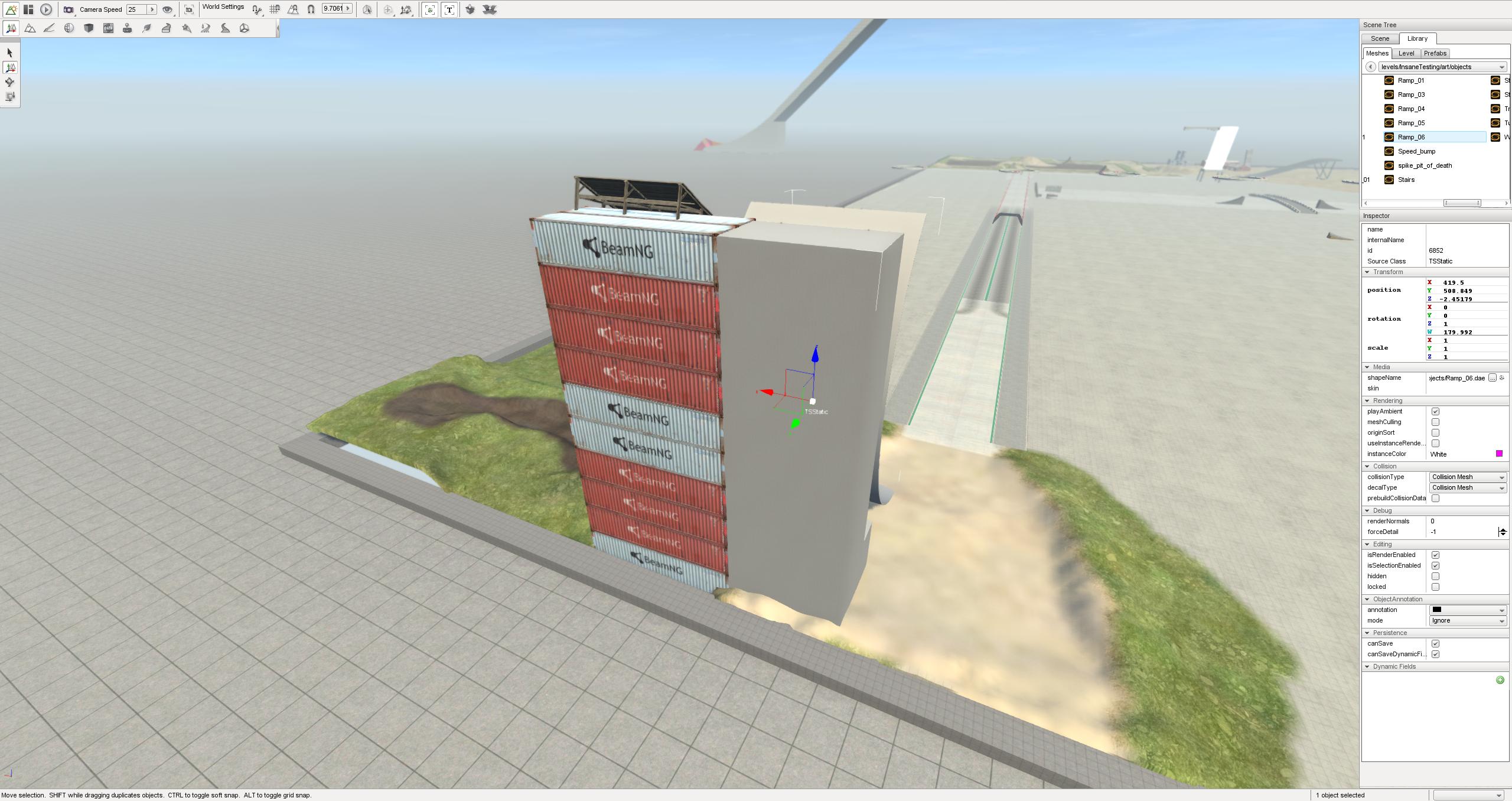
Task: Open the snap size 9.7061 dropdown arrow
Action: pyautogui.click(x=348, y=8)
